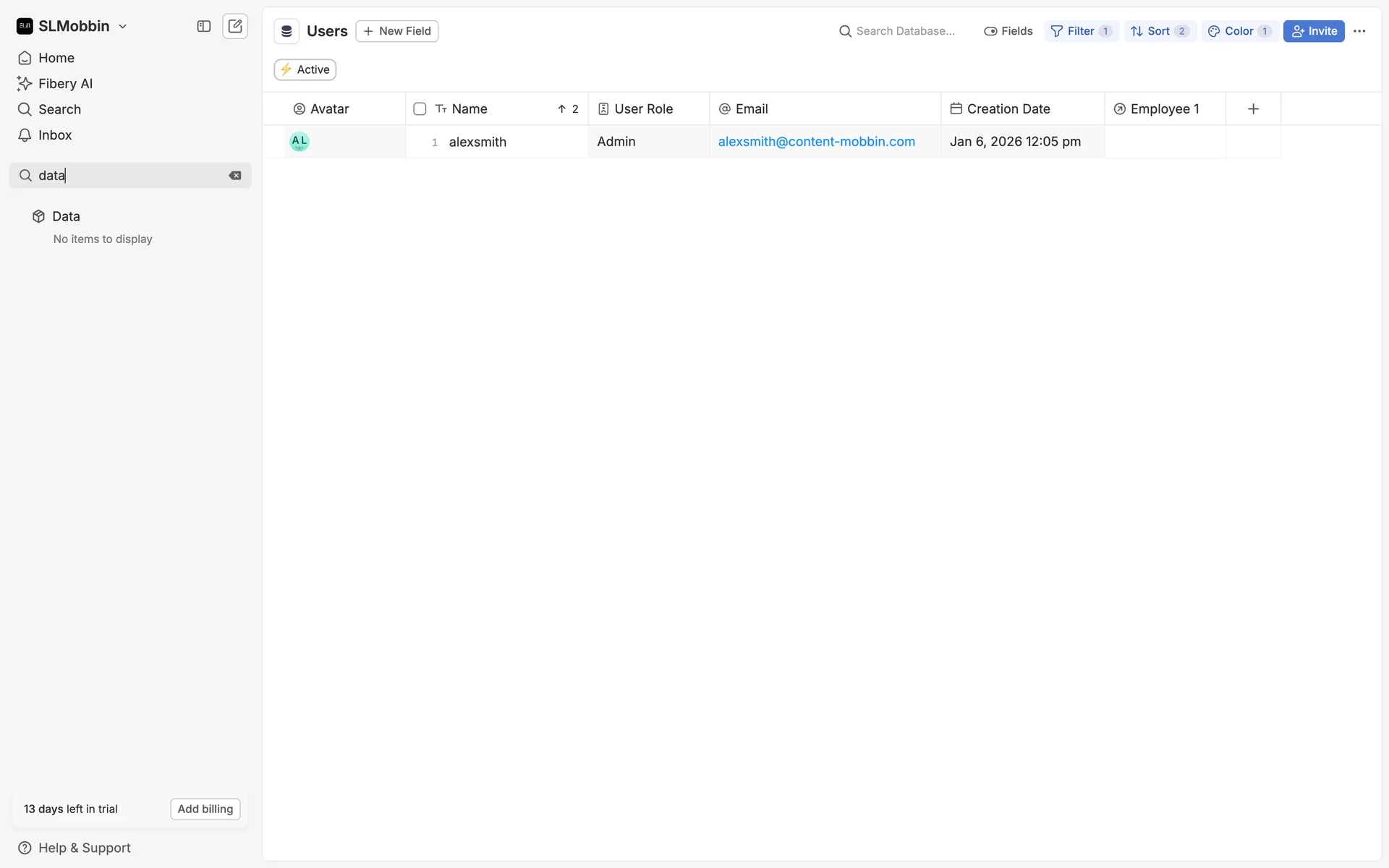The height and width of the screenshot is (868, 1389).
Task: Open the Color settings
Action: point(1239,31)
